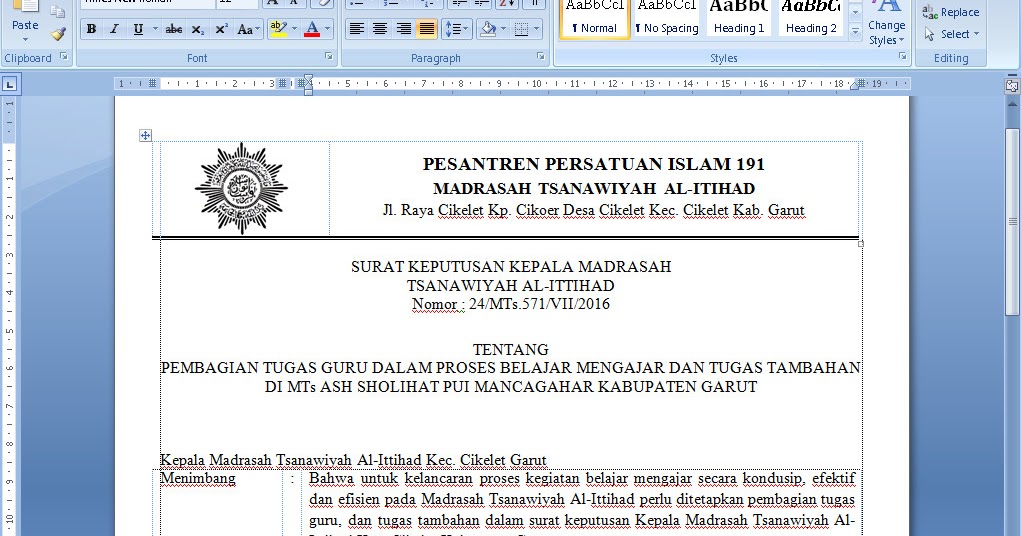Align text right
The height and width of the screenshot is (536, 1021).
click(403, 29)
